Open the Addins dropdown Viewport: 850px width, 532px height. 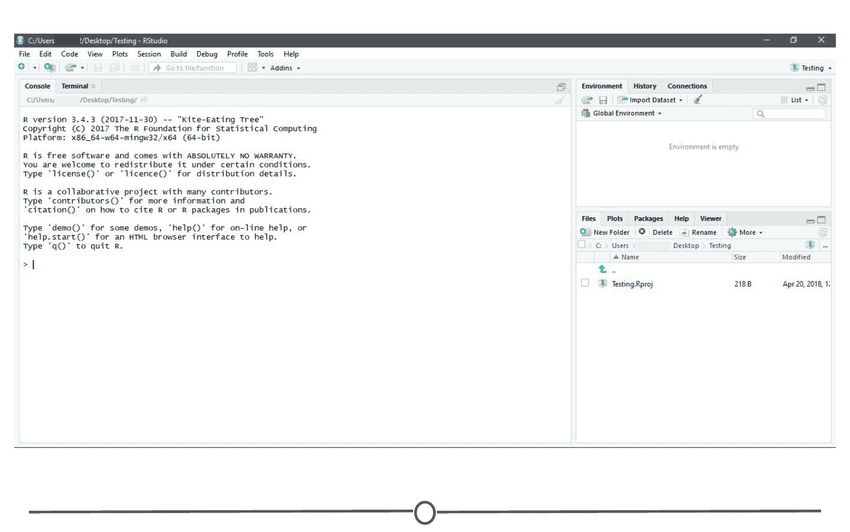point(285,68)
